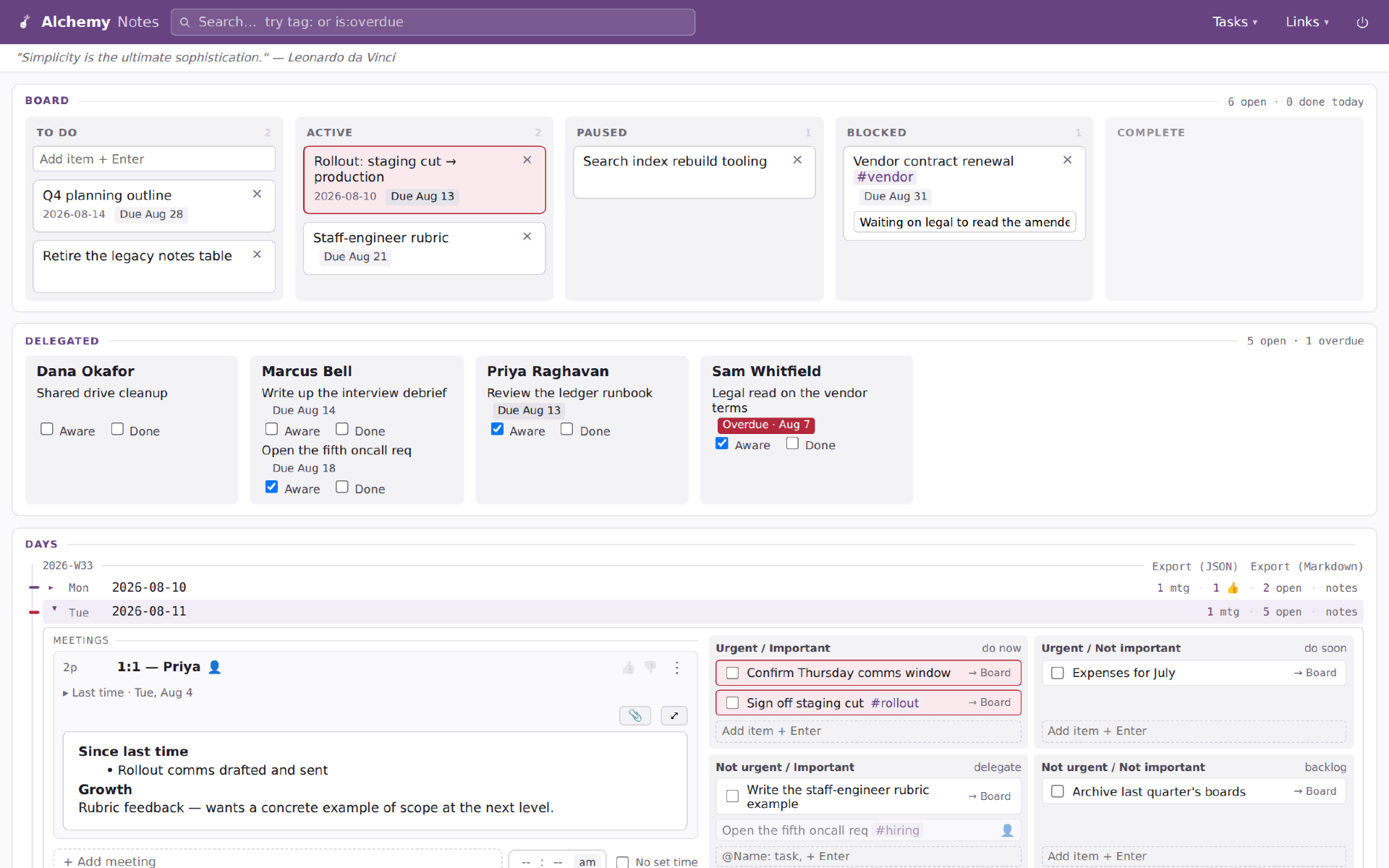Click the To Do Add item field
This screenshot has height=868, width=1389.
(154, 159)
